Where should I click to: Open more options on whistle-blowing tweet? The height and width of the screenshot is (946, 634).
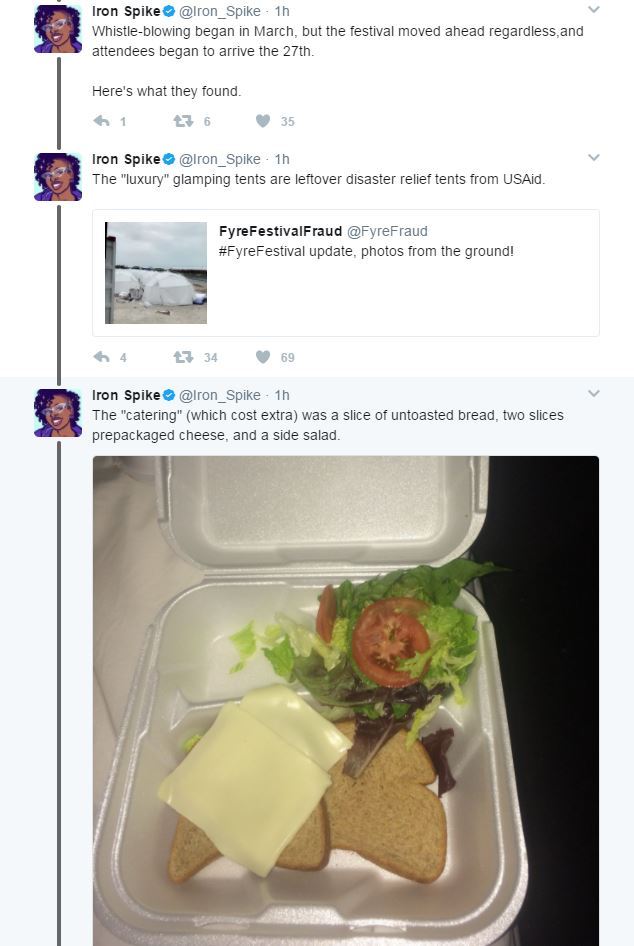[593, 10]
